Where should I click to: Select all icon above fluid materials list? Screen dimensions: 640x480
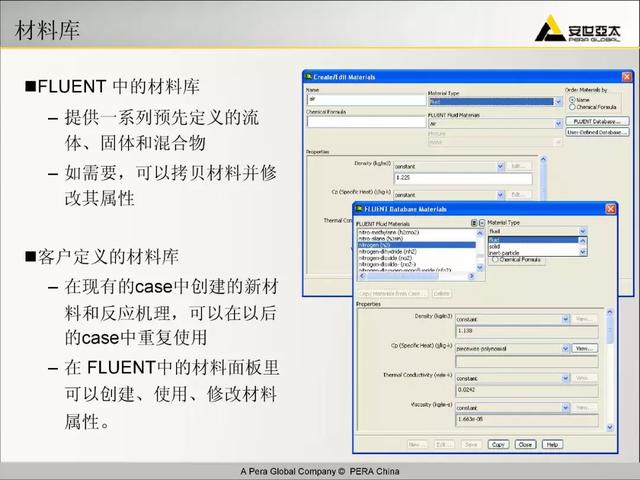click(x=474, y=223)
